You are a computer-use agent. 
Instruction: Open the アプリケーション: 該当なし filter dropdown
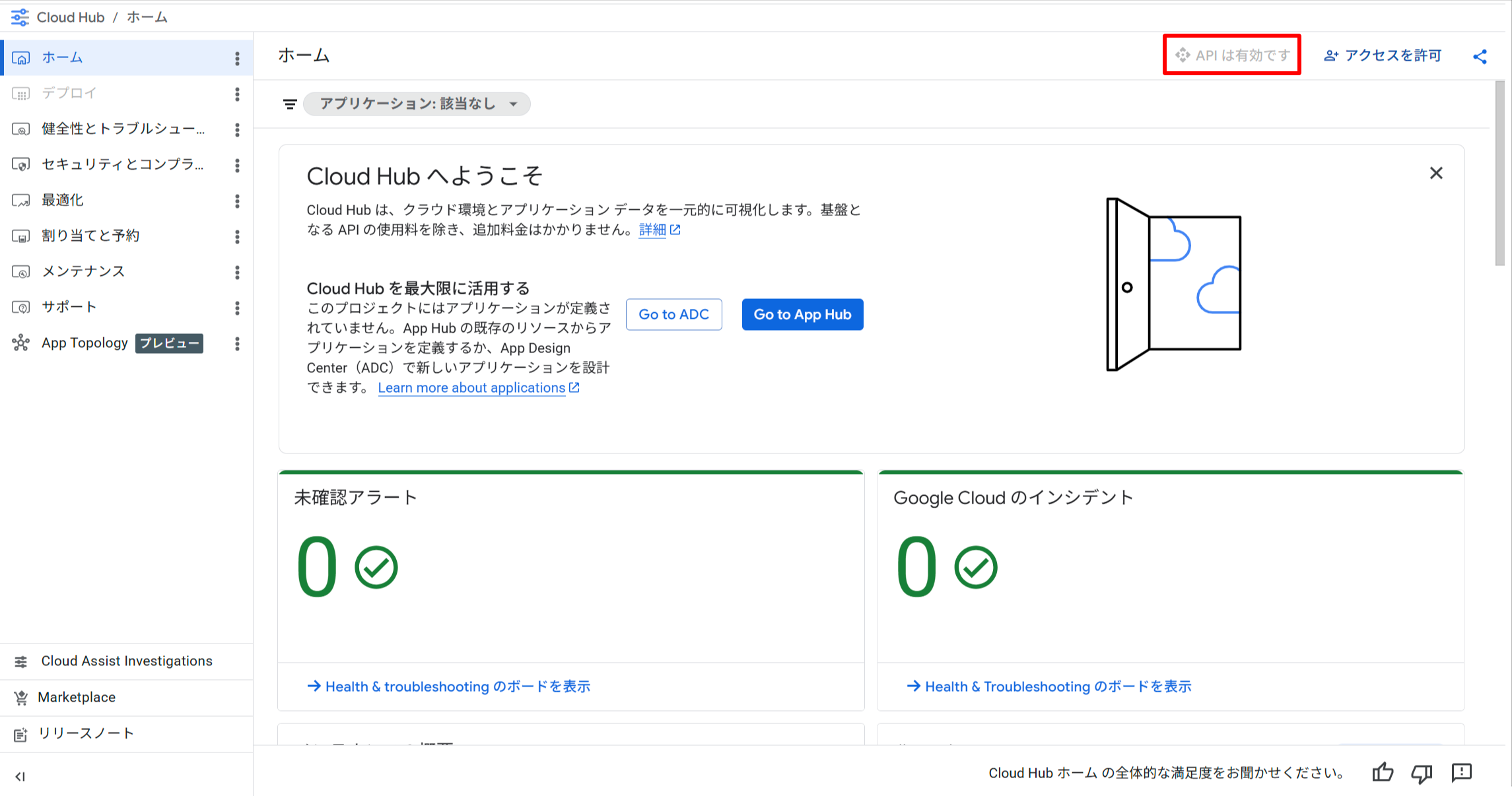416,104
